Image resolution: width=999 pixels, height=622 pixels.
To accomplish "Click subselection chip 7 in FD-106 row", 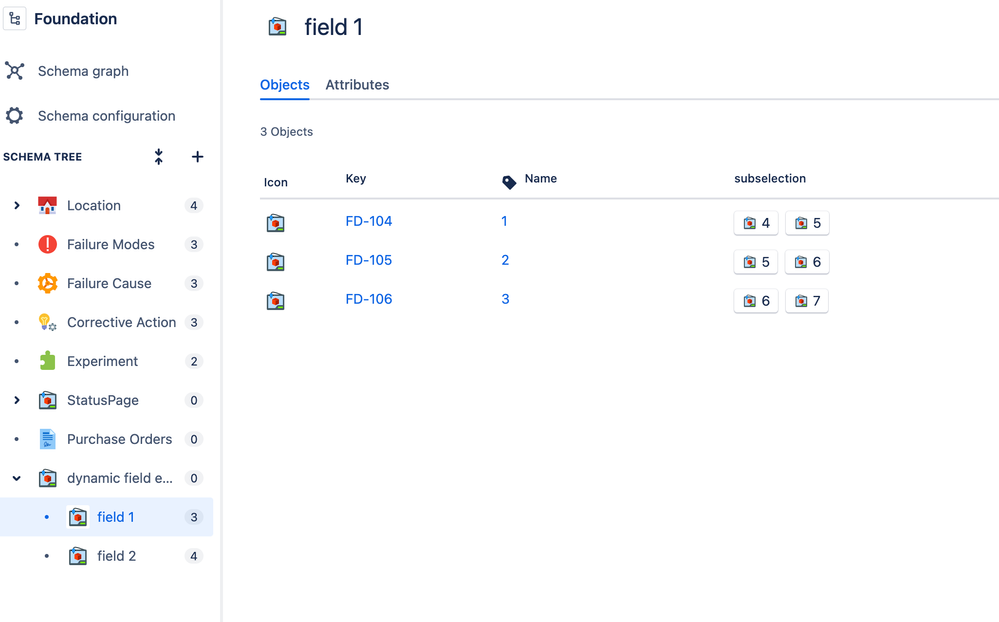I will coord(807,301).
